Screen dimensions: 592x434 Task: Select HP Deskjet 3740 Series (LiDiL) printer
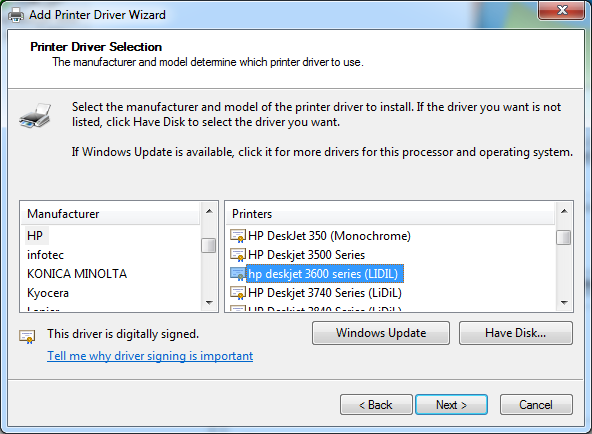tap(325, 293)
